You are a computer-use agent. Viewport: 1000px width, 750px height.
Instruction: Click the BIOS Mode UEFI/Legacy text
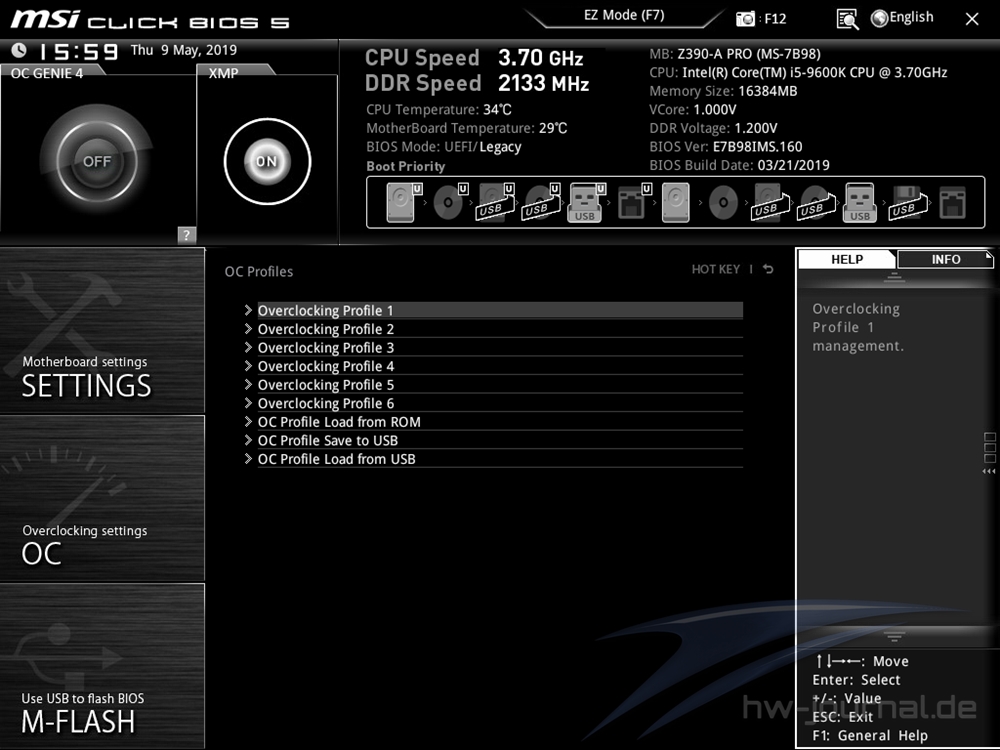(444, 147)
